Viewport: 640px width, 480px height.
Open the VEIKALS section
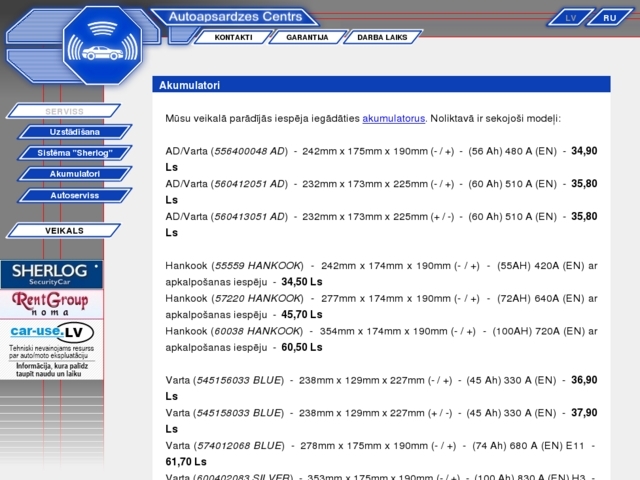click(x=64, y=231)
